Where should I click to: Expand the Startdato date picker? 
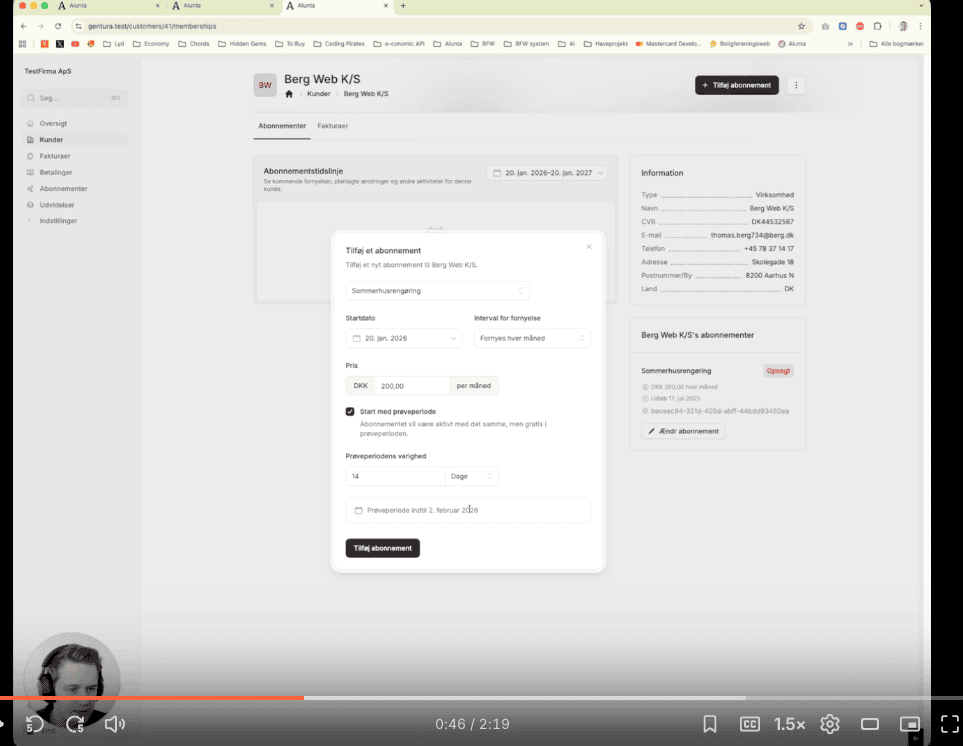tap(404, 339)
